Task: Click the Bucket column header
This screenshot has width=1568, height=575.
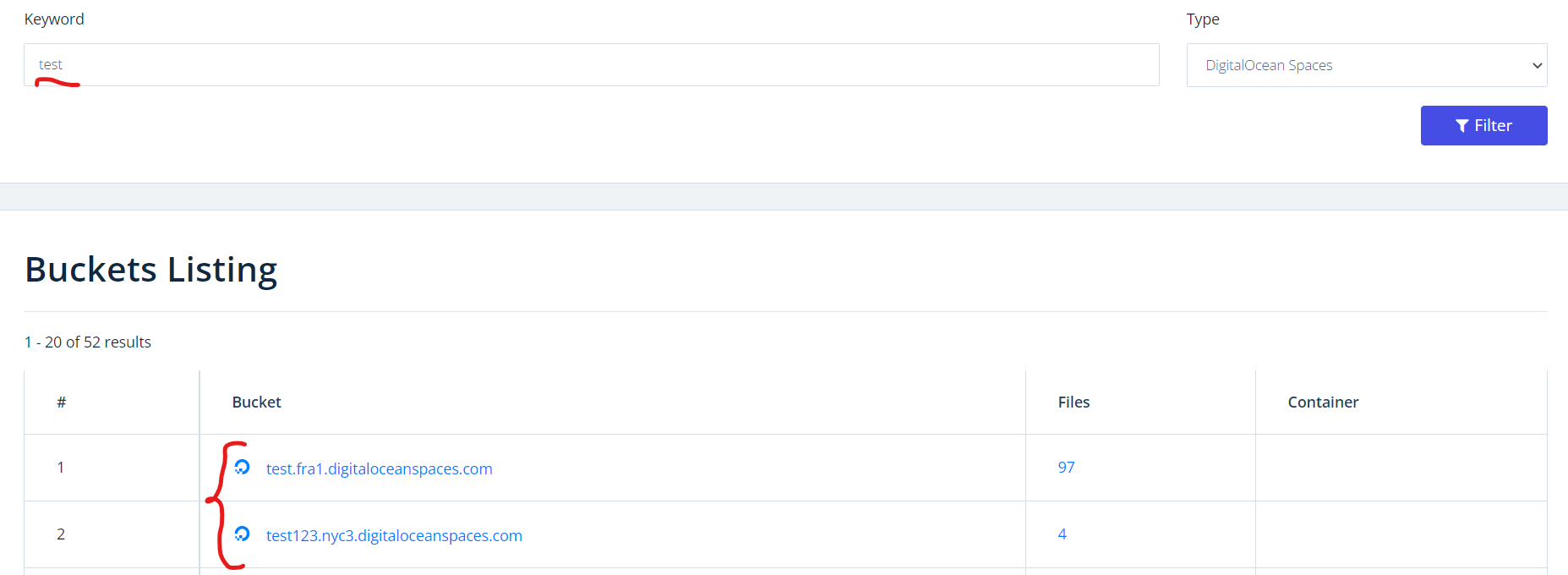Action: [x=256, y=402]
